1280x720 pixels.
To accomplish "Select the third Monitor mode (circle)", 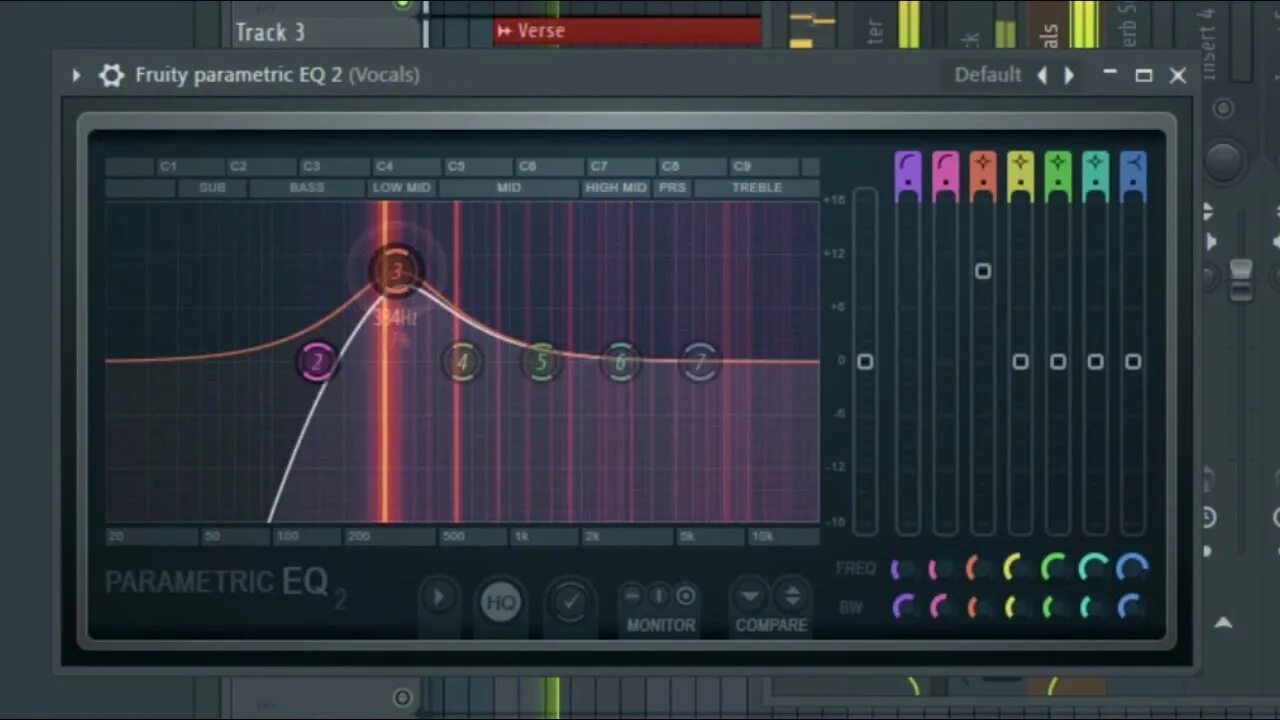I will coord(686,596).
